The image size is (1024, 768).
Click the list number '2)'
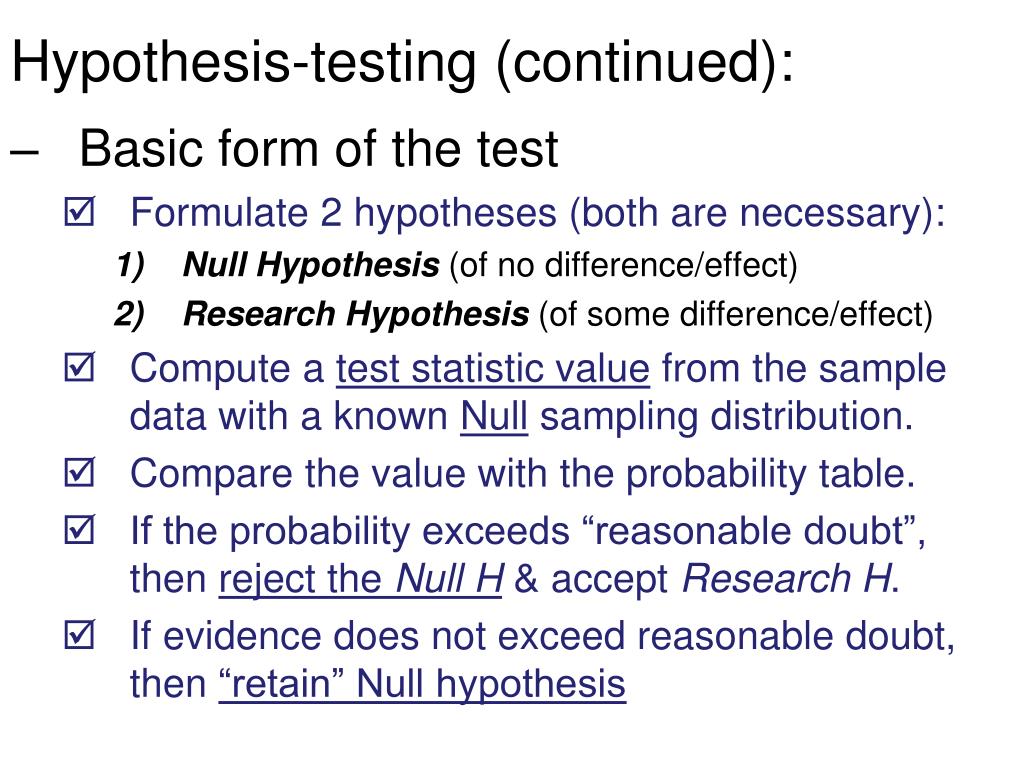(x=129, y=315)
